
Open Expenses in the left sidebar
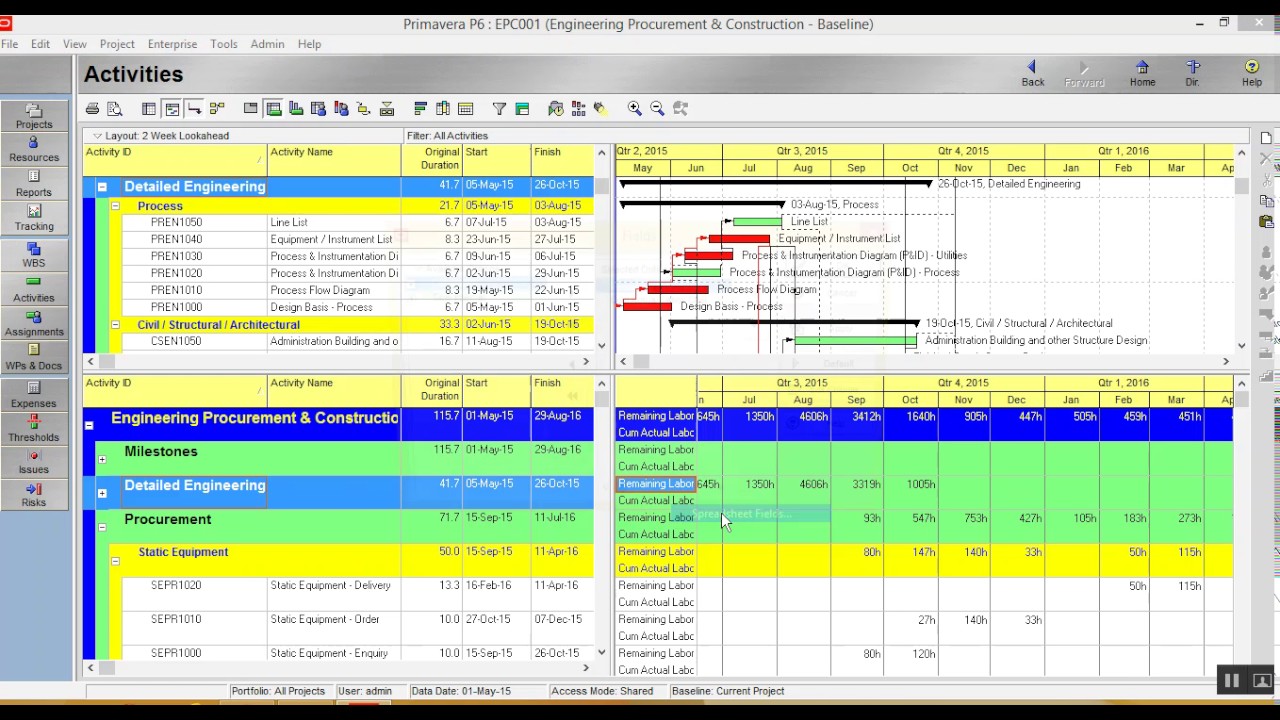coord(33,395)
